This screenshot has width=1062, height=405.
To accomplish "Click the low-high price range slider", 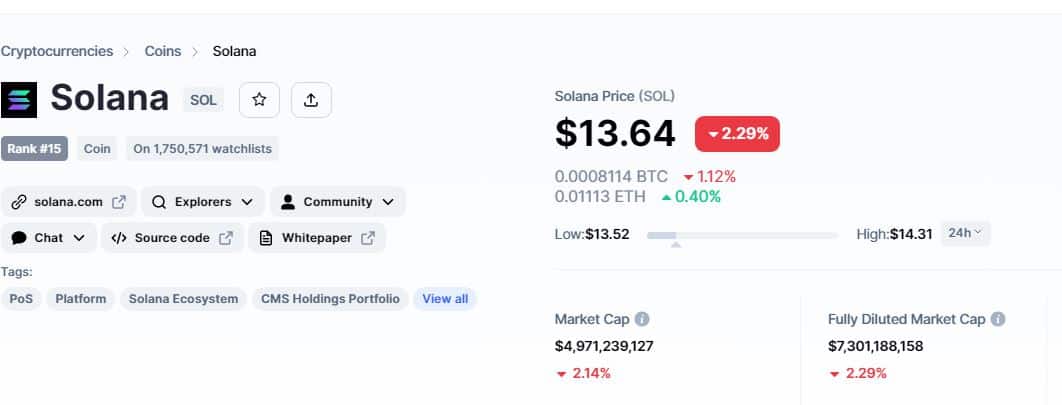I will coord(742,236).
